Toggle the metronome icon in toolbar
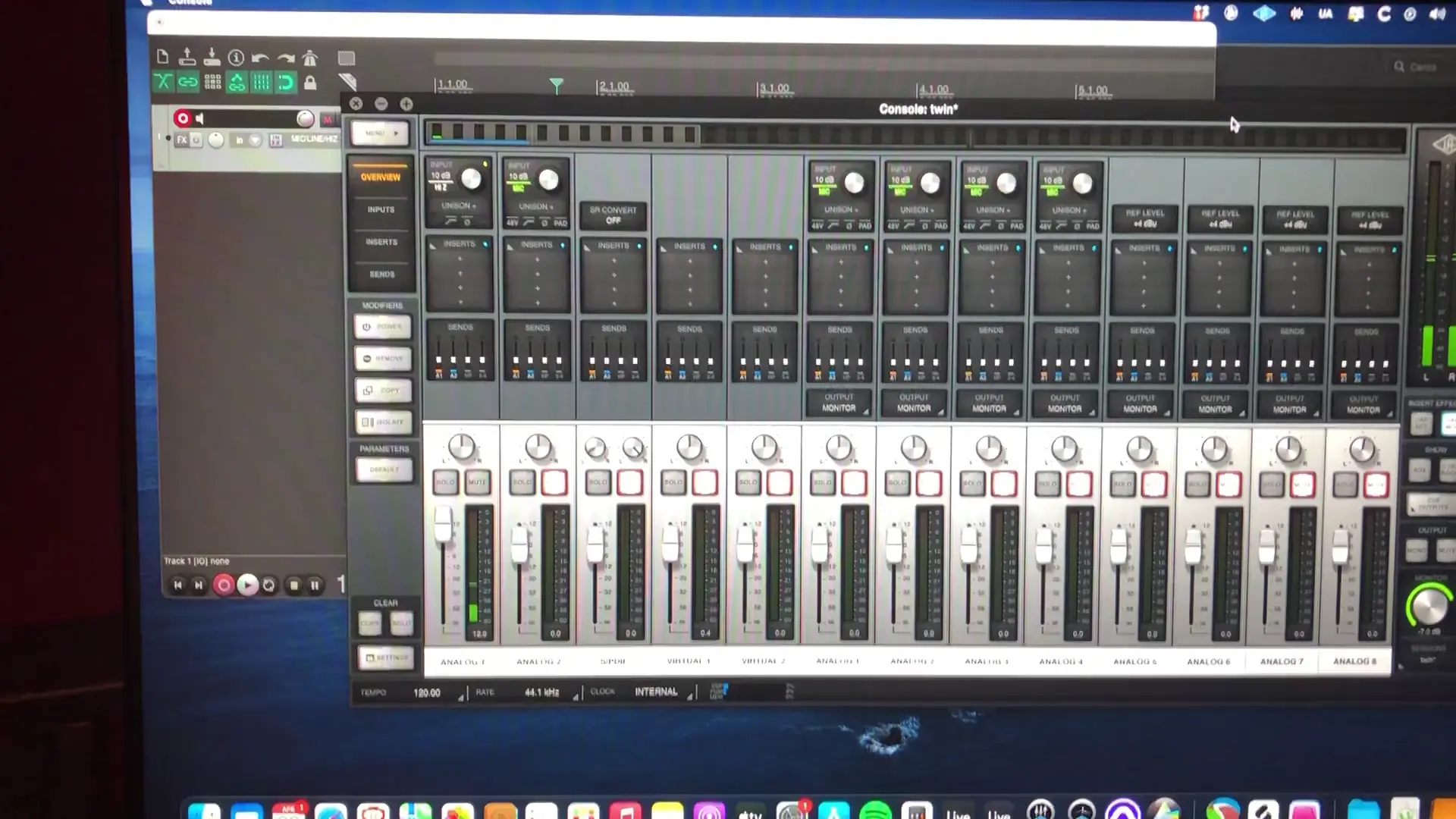 coord(309,58)
